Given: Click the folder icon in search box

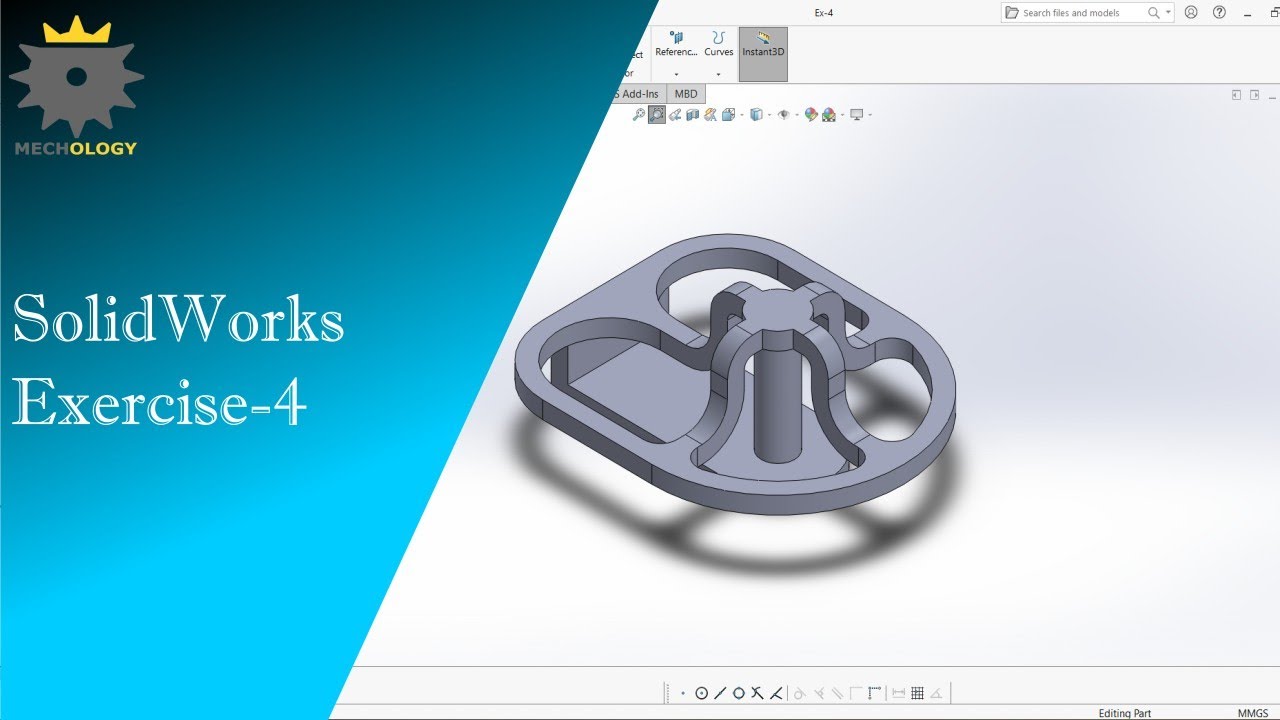Looking at the screenshot, I should coord(1012,13).
